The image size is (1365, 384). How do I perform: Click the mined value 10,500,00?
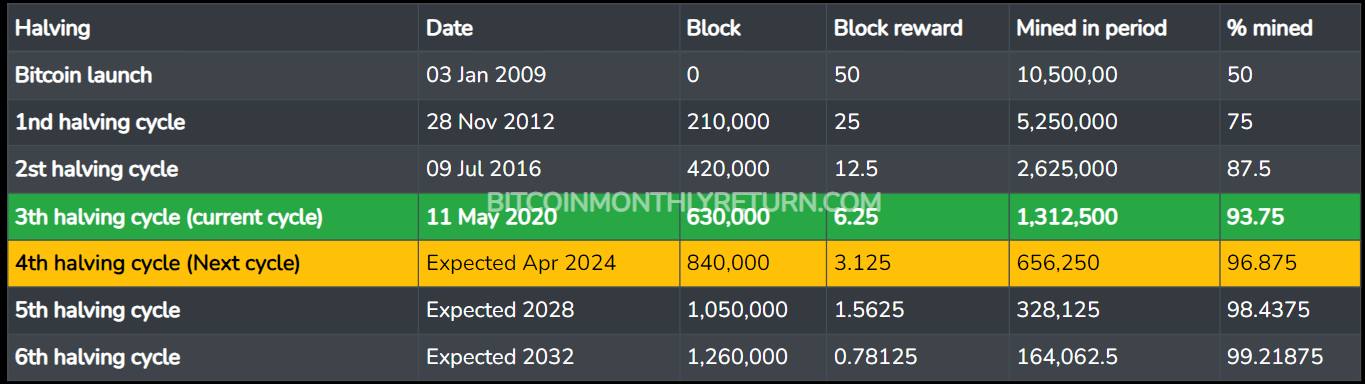click(x=1067, y=75)
